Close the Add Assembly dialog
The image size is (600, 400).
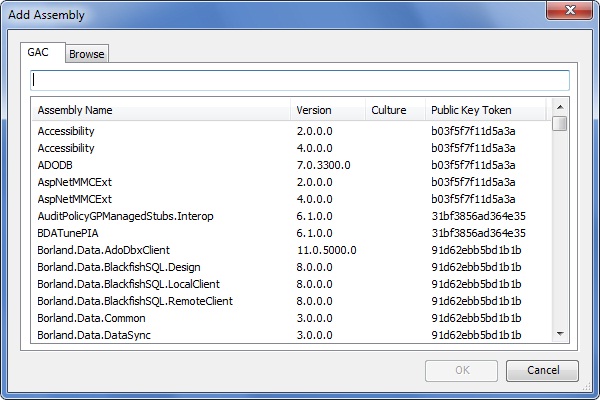click(569, 10)
